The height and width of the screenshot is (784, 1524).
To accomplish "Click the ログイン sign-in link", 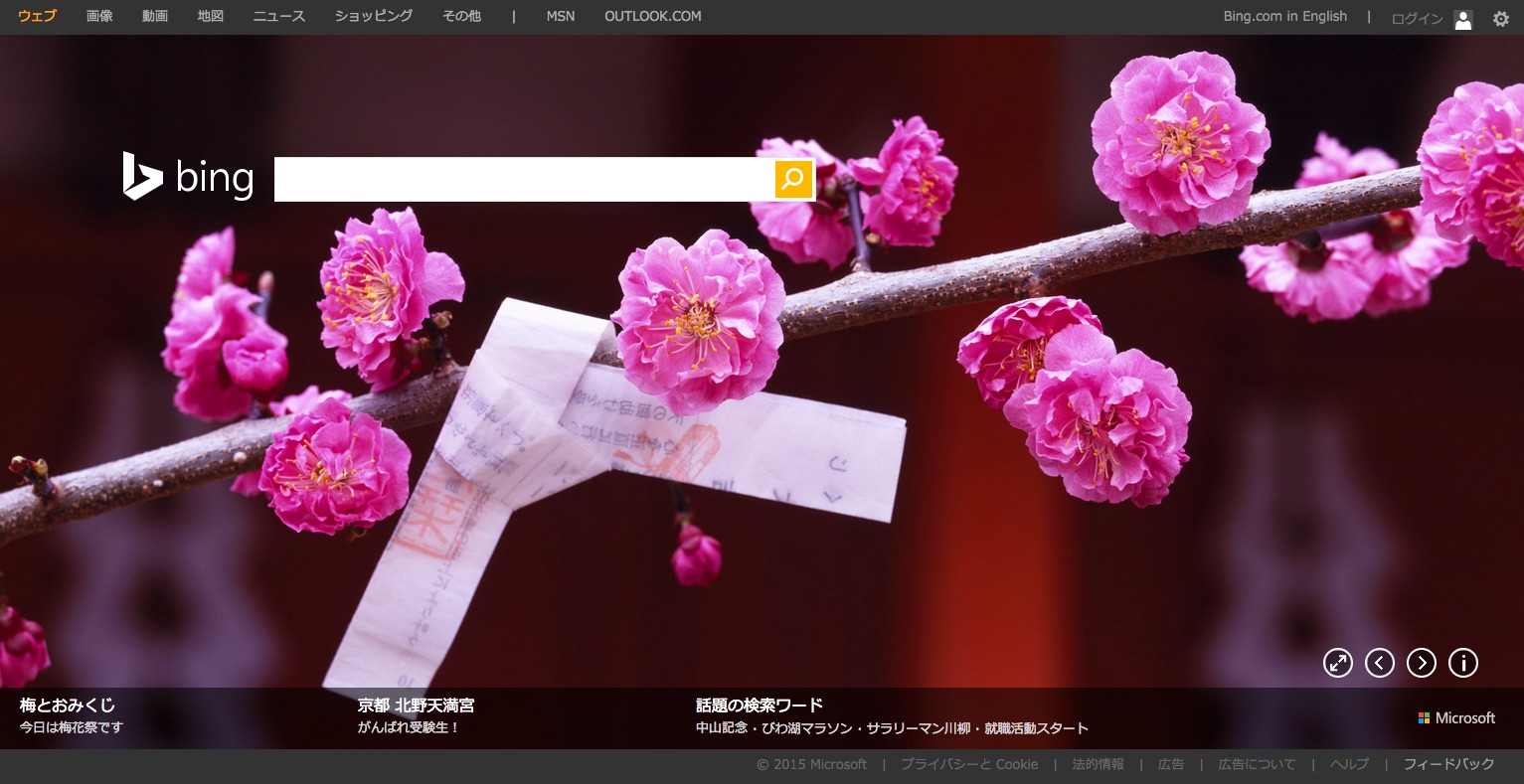I will pos(1417,19).
